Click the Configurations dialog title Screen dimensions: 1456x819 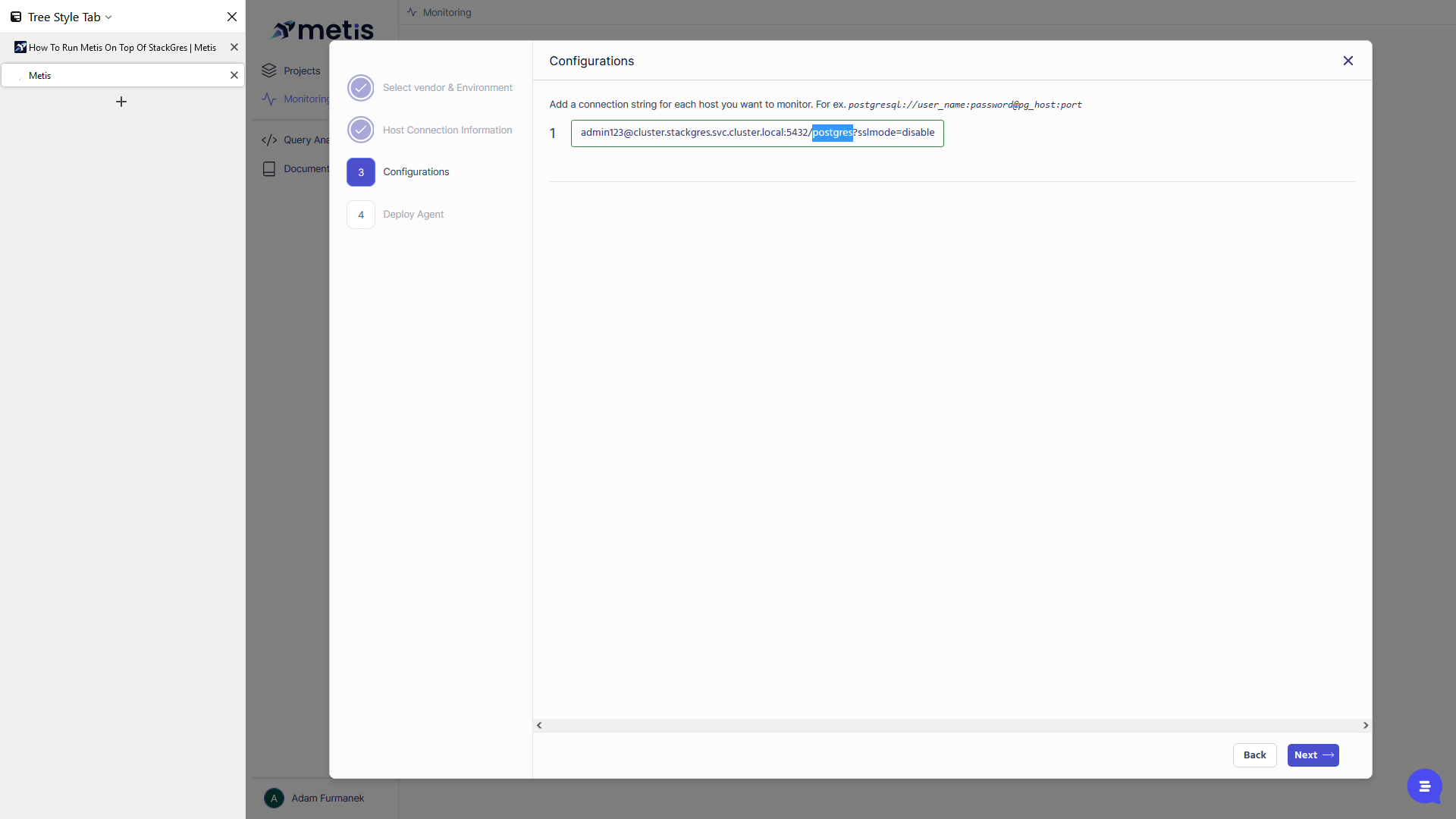591,61
